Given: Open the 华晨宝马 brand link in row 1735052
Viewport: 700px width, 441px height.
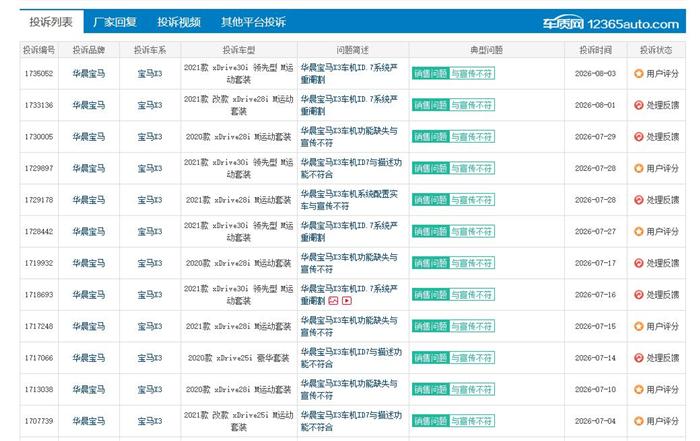Looking at the screenshot, I should point(89,74).
